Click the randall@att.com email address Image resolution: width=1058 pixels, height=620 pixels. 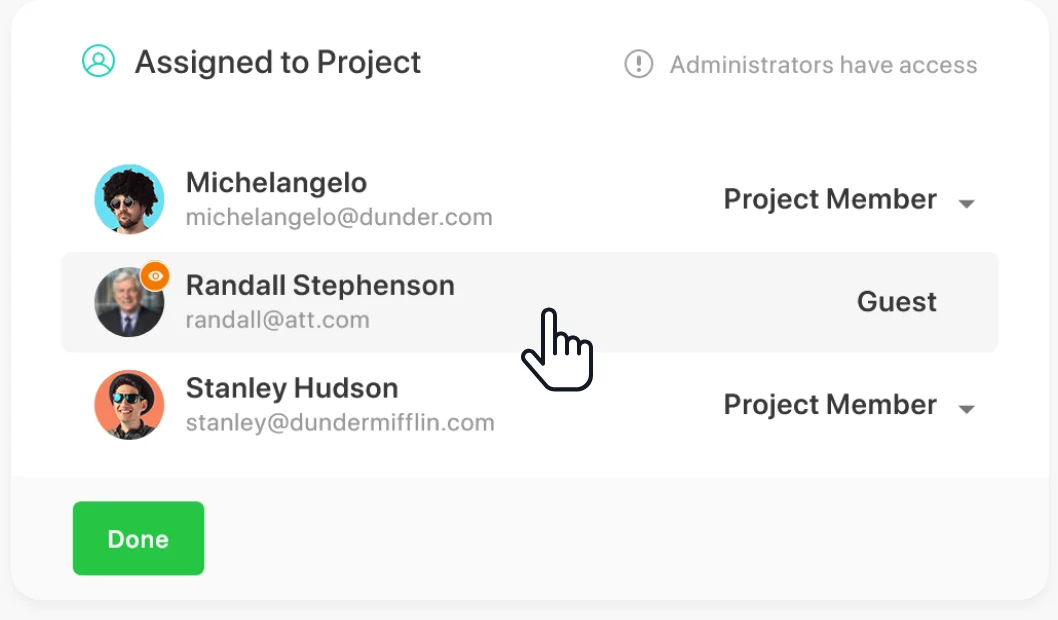277,320
